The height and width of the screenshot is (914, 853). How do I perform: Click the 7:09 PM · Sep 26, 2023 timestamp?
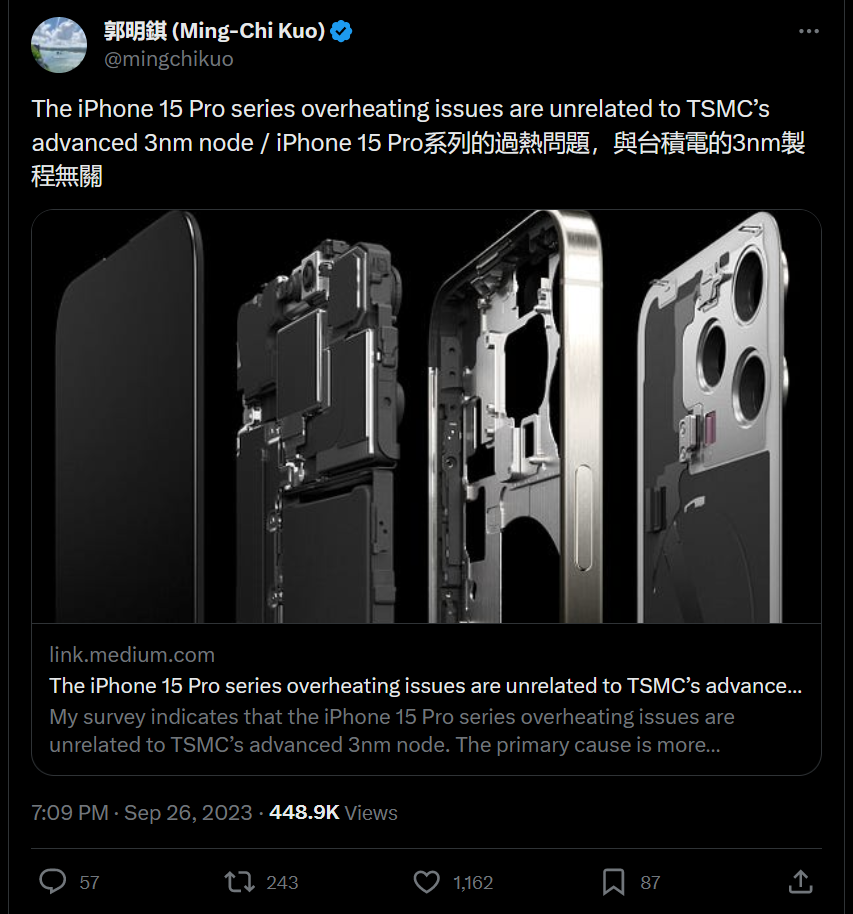coord(142,812)
